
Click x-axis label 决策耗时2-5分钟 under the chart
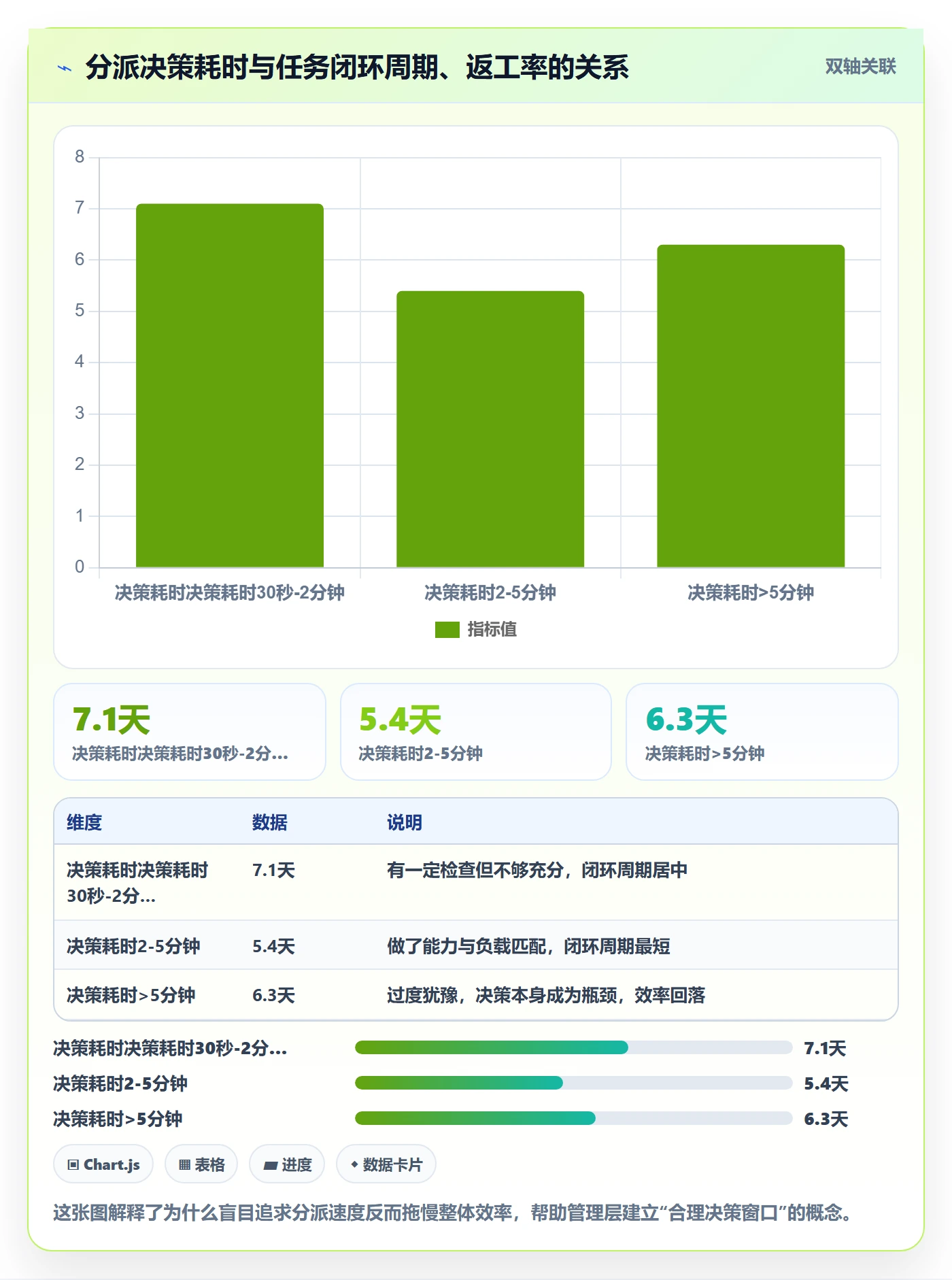pos(490,592)
